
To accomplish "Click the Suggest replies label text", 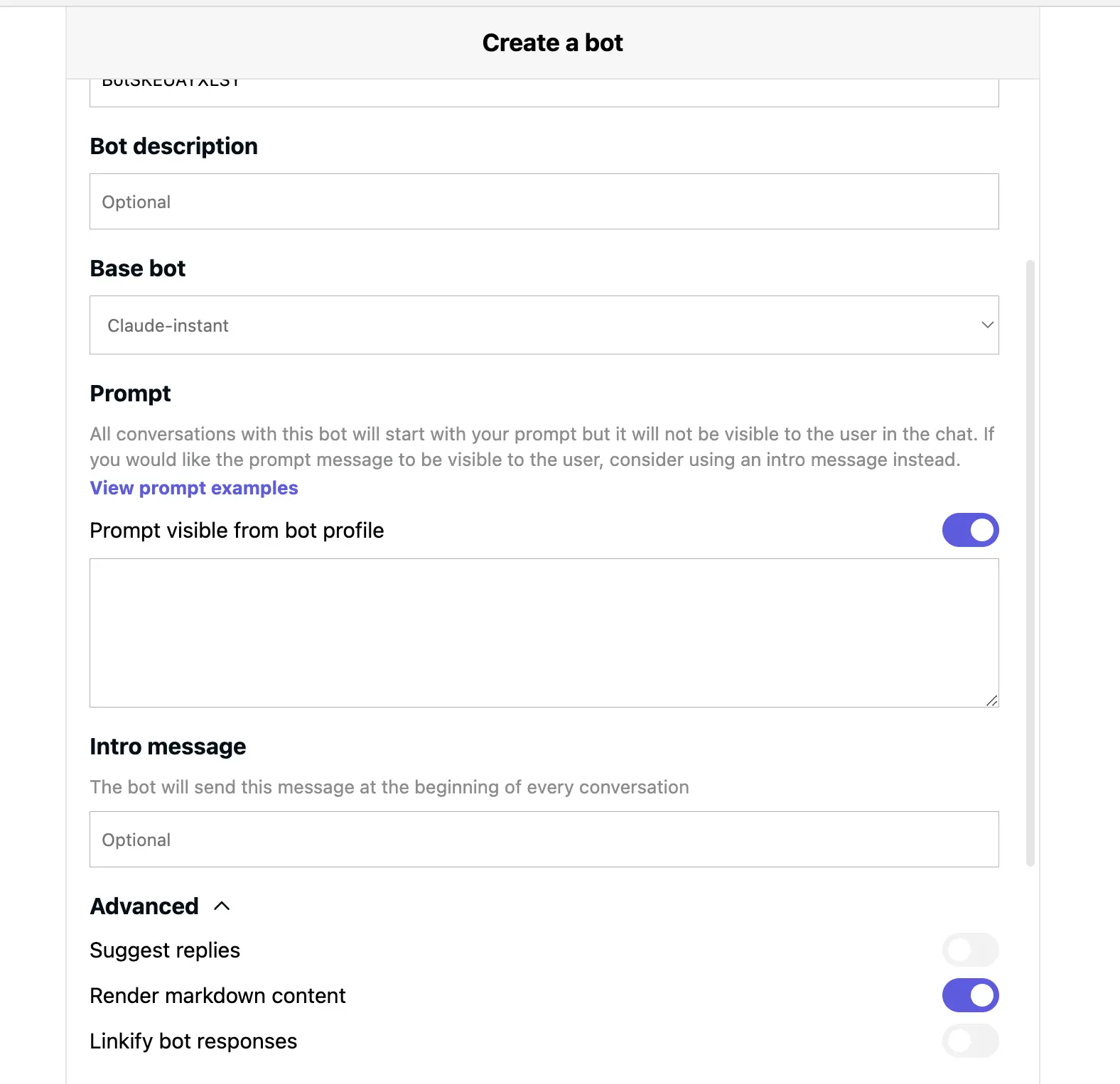I will coord(165,950).
